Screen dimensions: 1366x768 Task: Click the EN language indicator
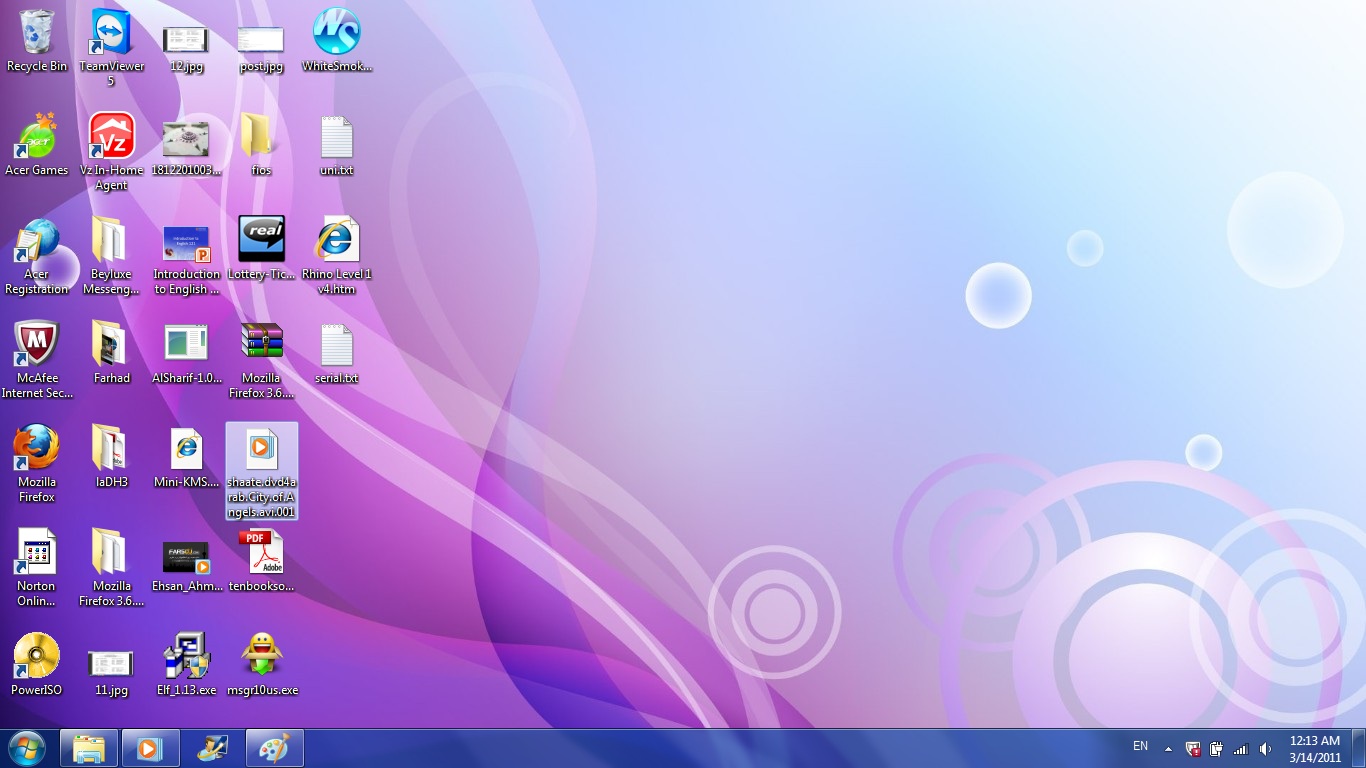point(1140,746)
